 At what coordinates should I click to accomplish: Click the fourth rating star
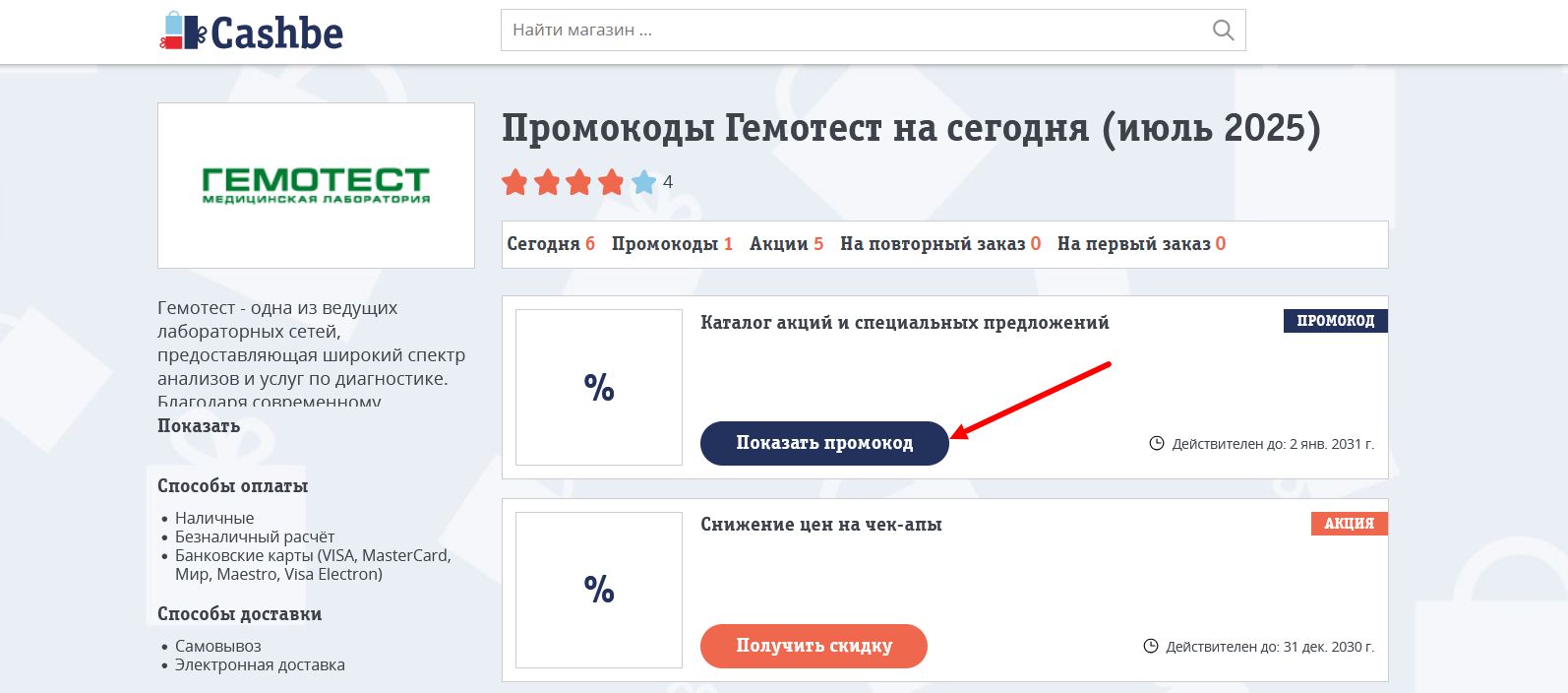click(x=612, y=182)
